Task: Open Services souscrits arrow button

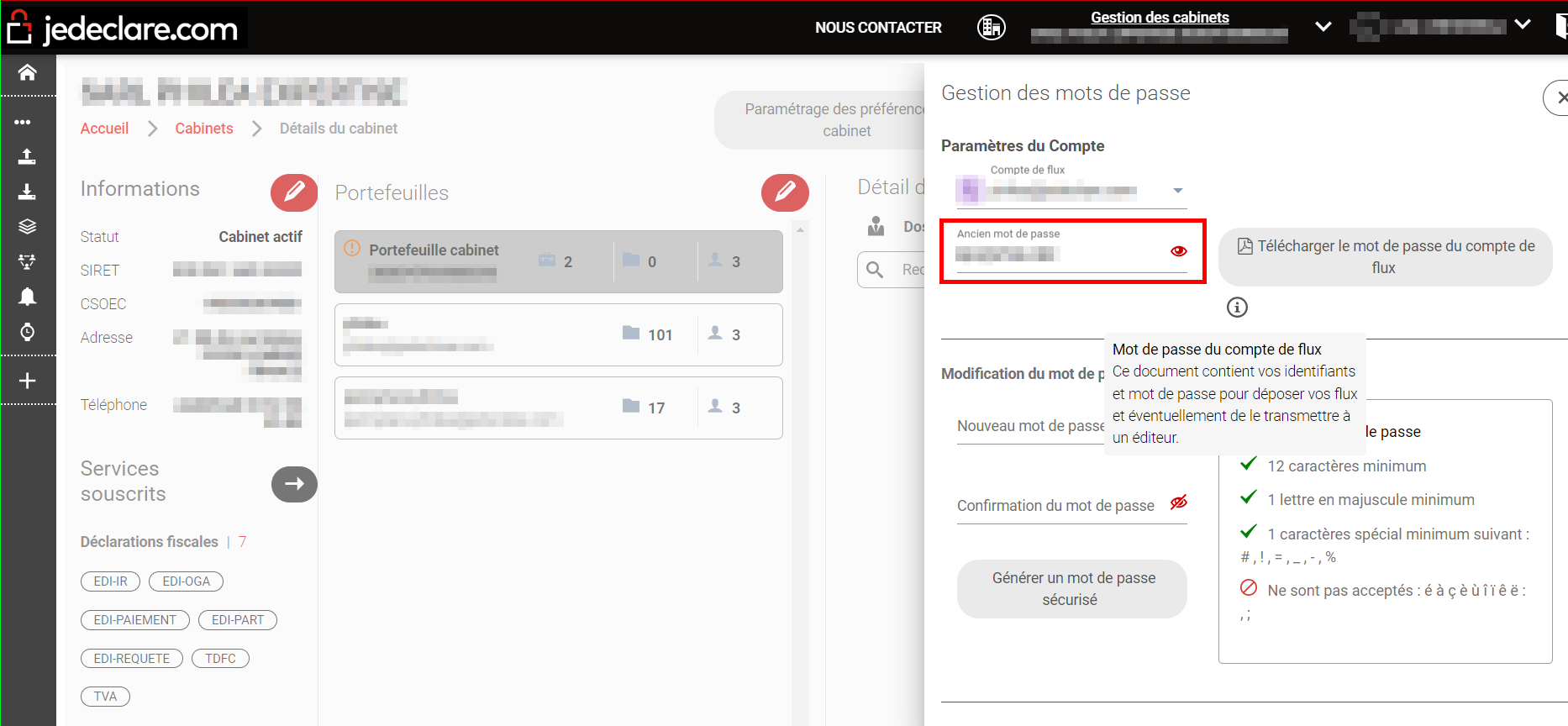Action: 294,484
